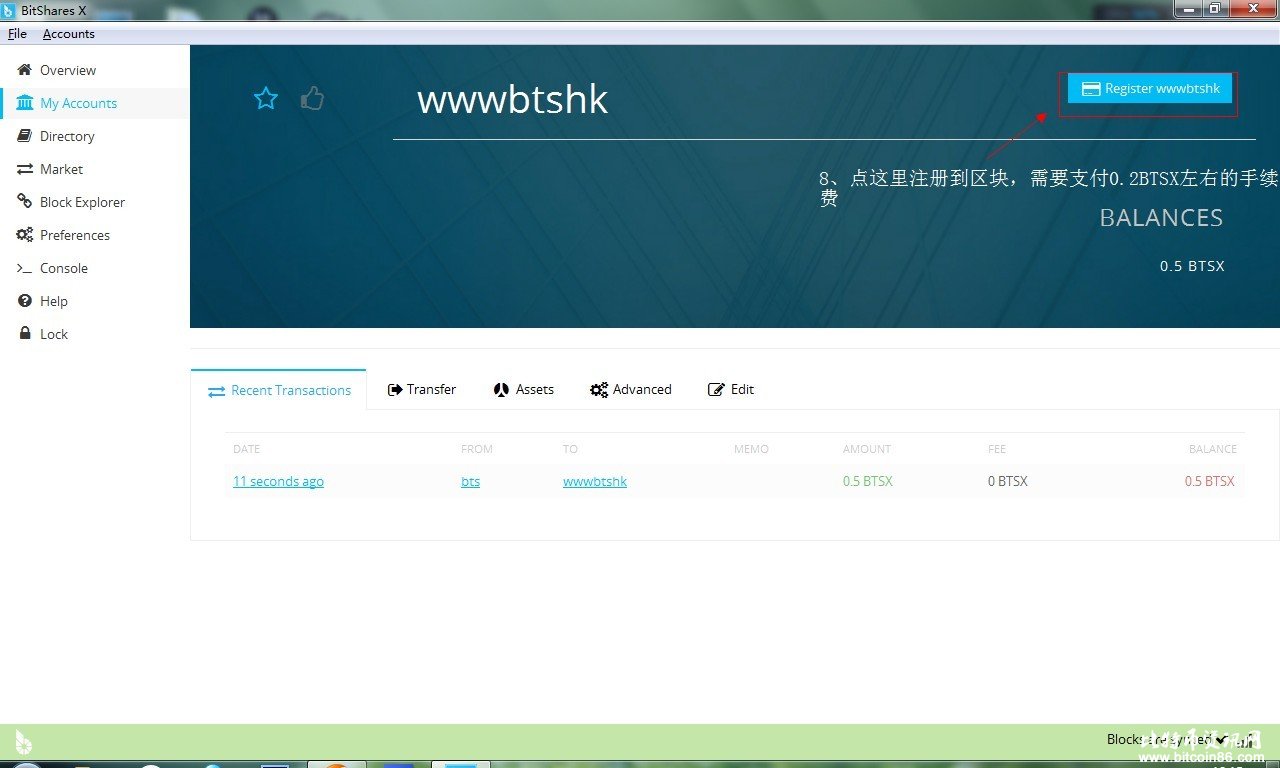Toggle thumbs-up approval for wwwbtshk

tap(312, 98)
